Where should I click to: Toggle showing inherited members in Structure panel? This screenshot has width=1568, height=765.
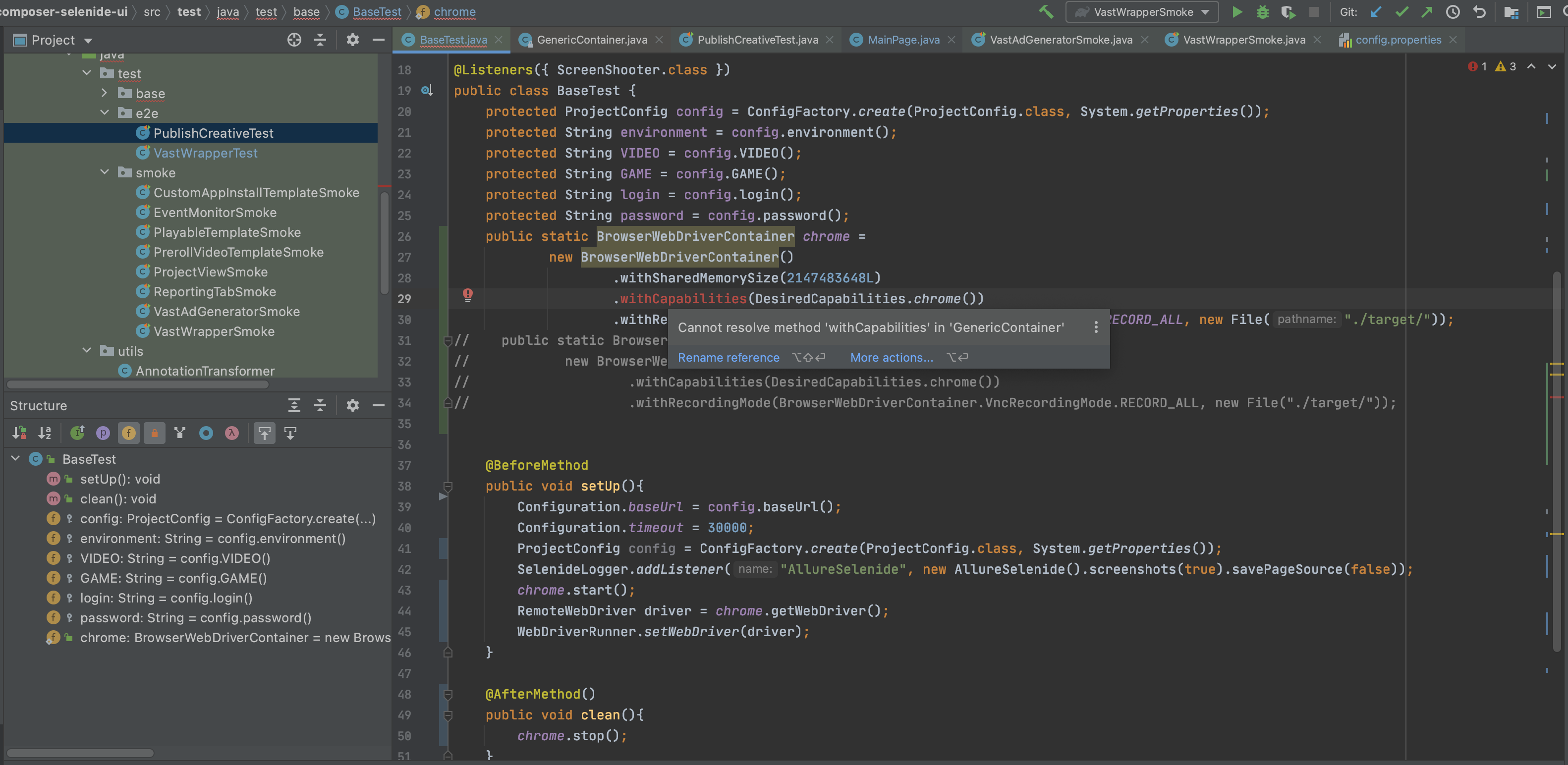[77, 433]
